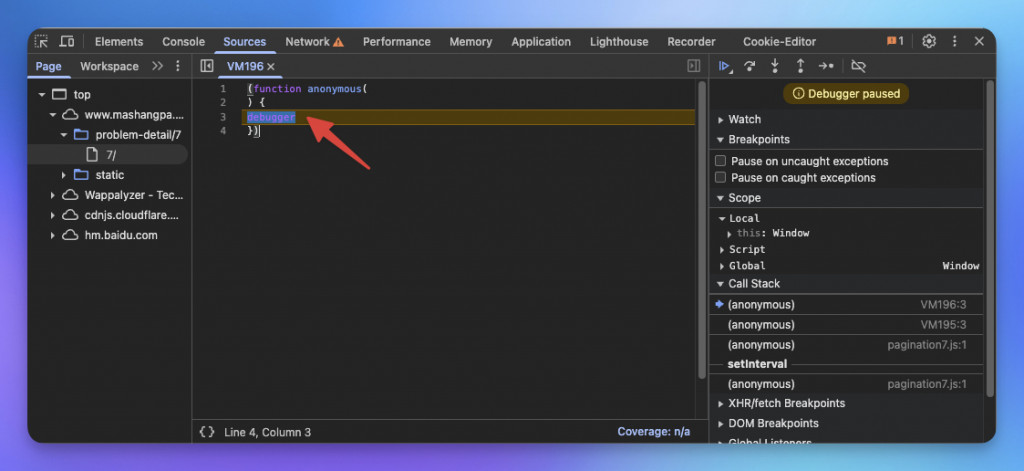Show more navigator tabs via double chevron
The image size is (1024, 471).
point(157,66)
